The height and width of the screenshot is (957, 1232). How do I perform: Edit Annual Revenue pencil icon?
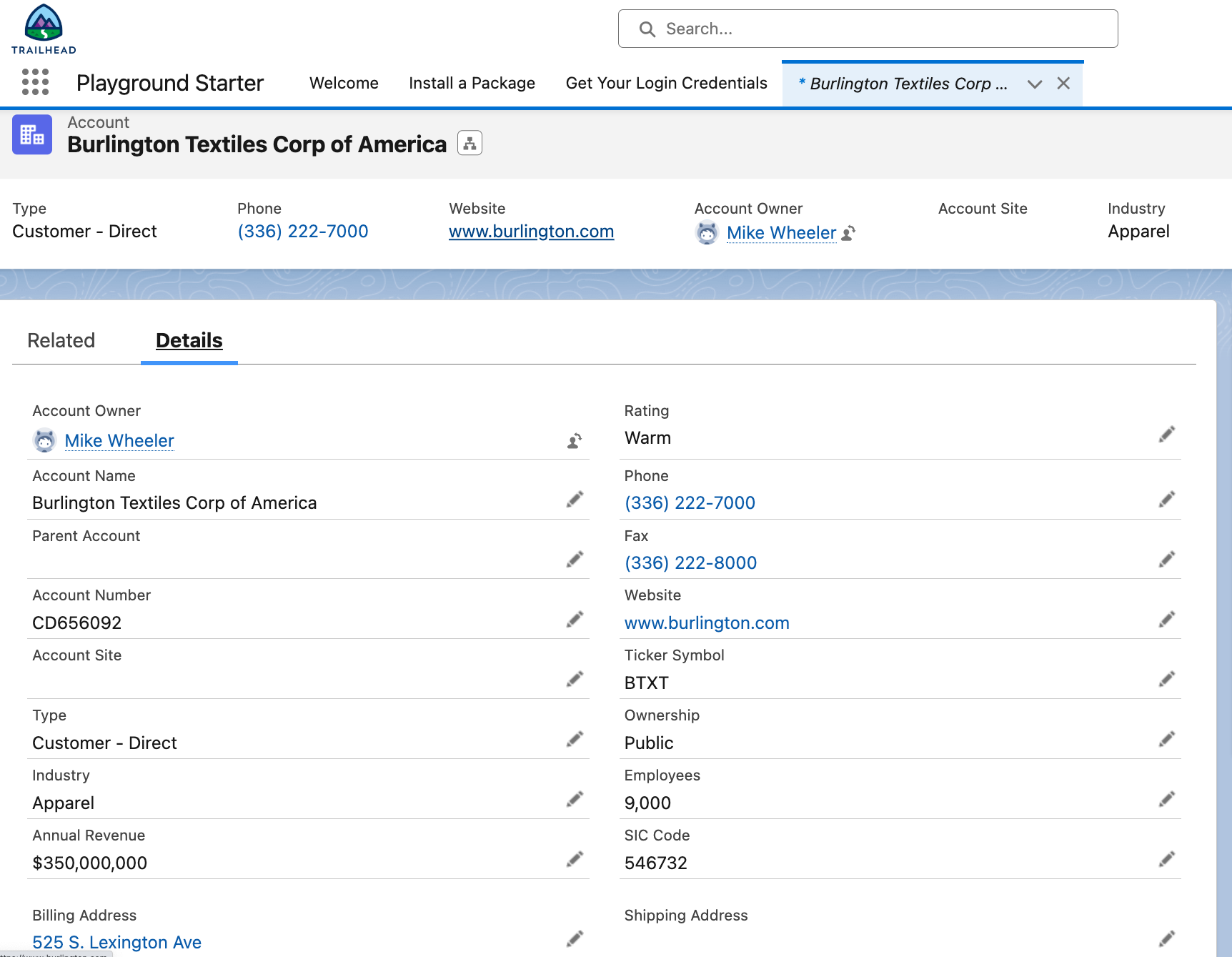pyautogui.click(x=575, y=859)
